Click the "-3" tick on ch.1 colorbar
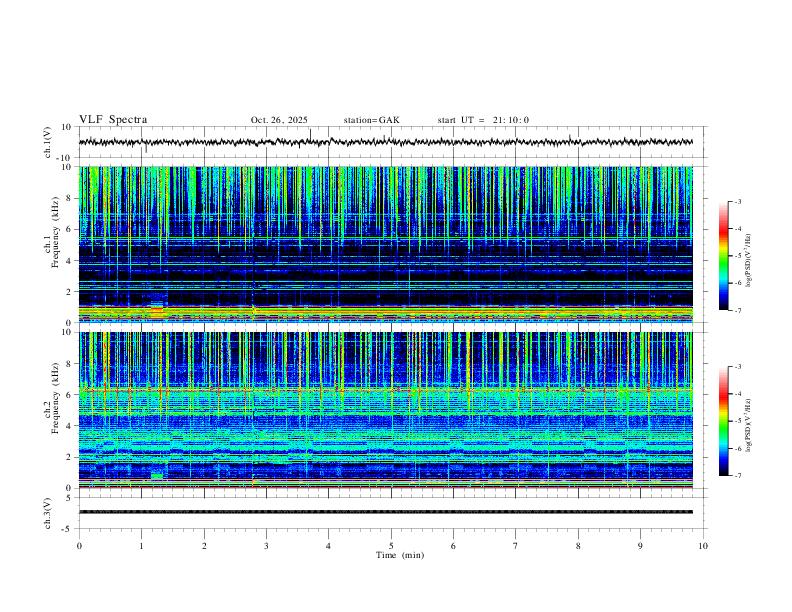Viewport: 792px width, 612px height. click(737, 201)
